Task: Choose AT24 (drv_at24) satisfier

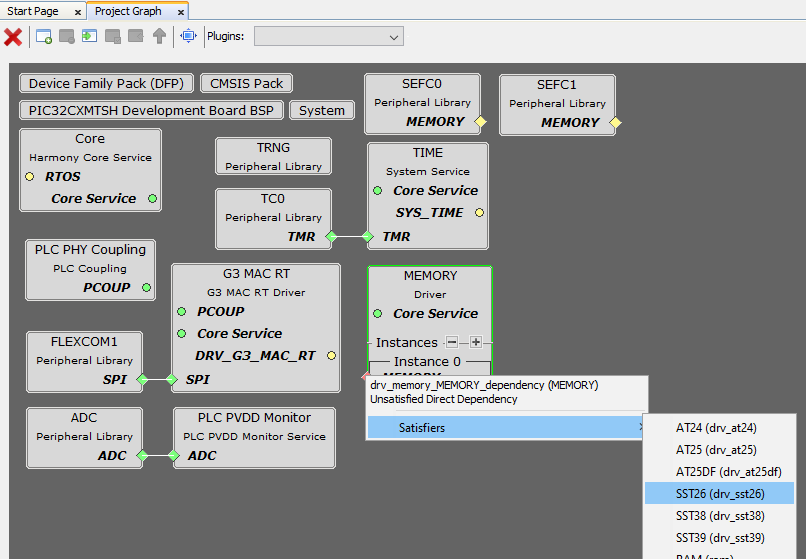Action: [719, 428]
